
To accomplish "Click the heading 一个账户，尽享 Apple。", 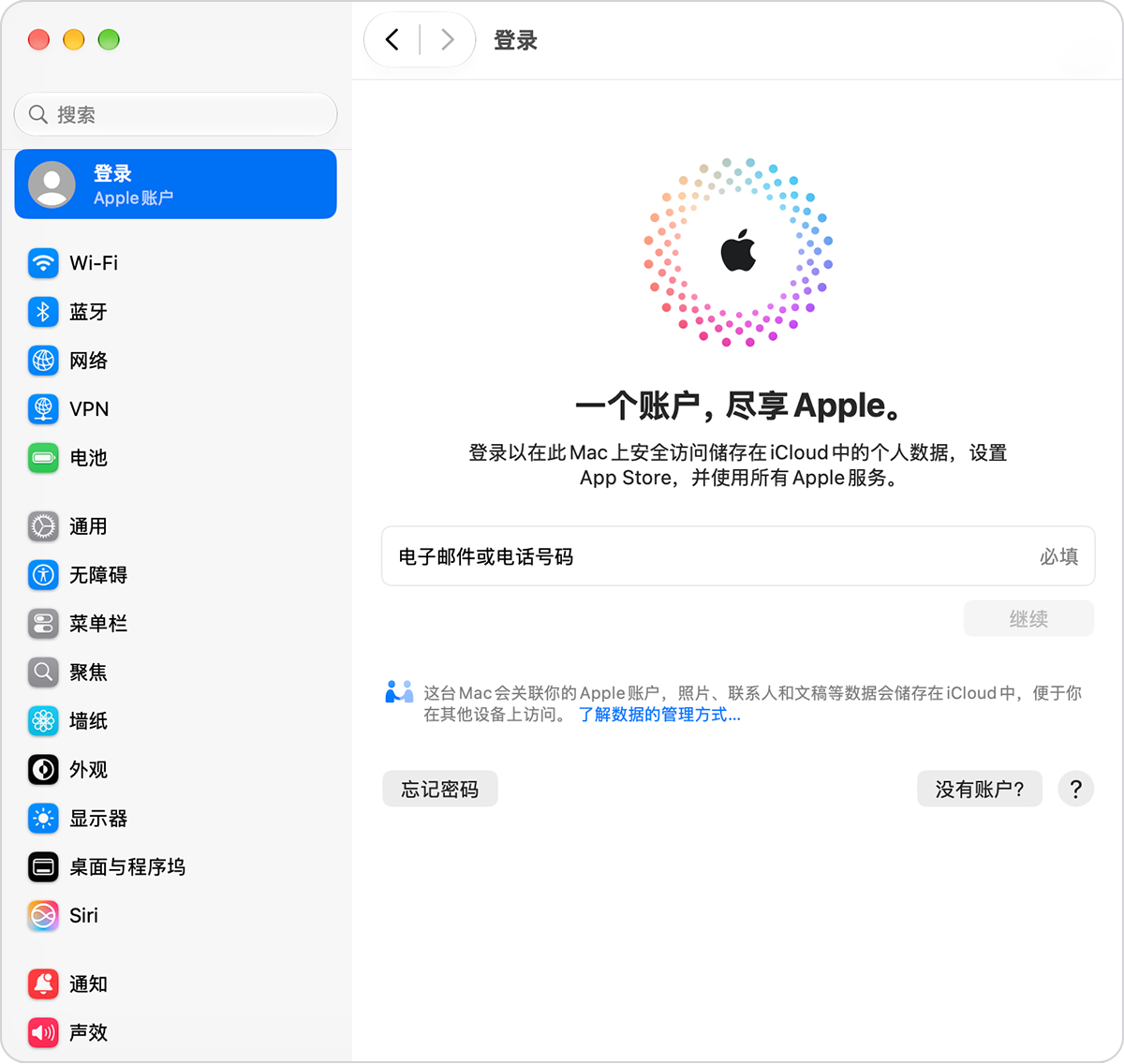I will 738,406.
